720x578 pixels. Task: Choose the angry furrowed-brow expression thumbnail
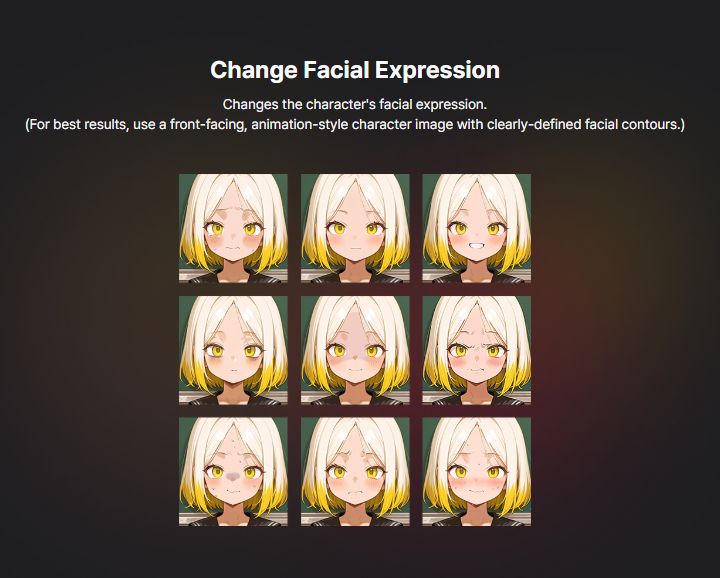pyautogui.click(x=477, y=350)
